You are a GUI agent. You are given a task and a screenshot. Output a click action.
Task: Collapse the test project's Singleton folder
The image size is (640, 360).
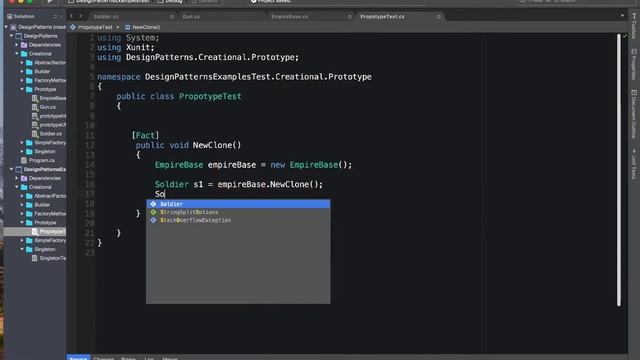(x=22, y=249)
